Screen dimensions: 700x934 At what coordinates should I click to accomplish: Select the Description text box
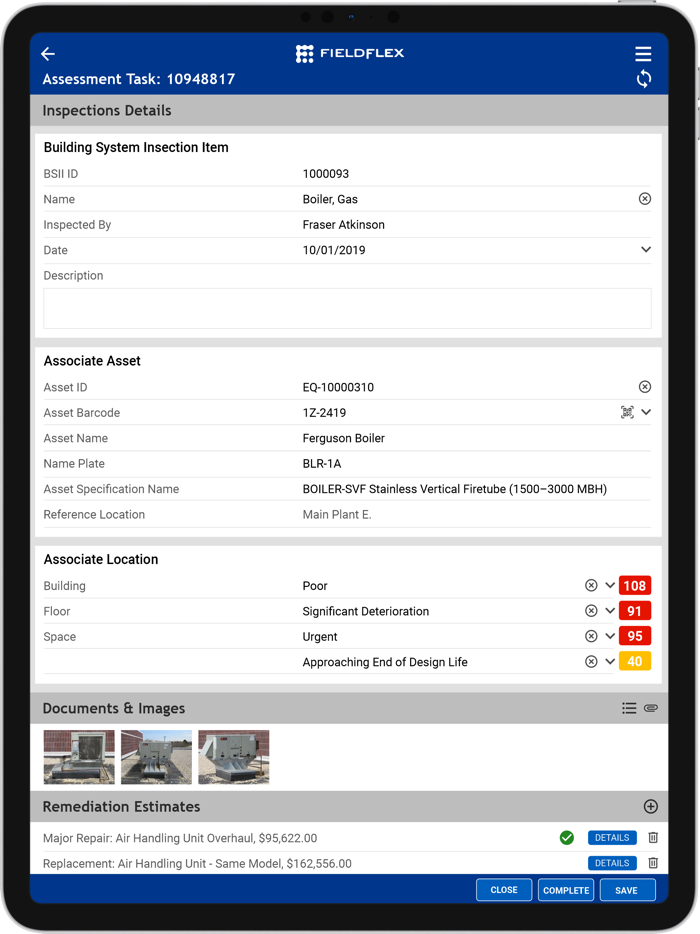(x=347, y=309)
